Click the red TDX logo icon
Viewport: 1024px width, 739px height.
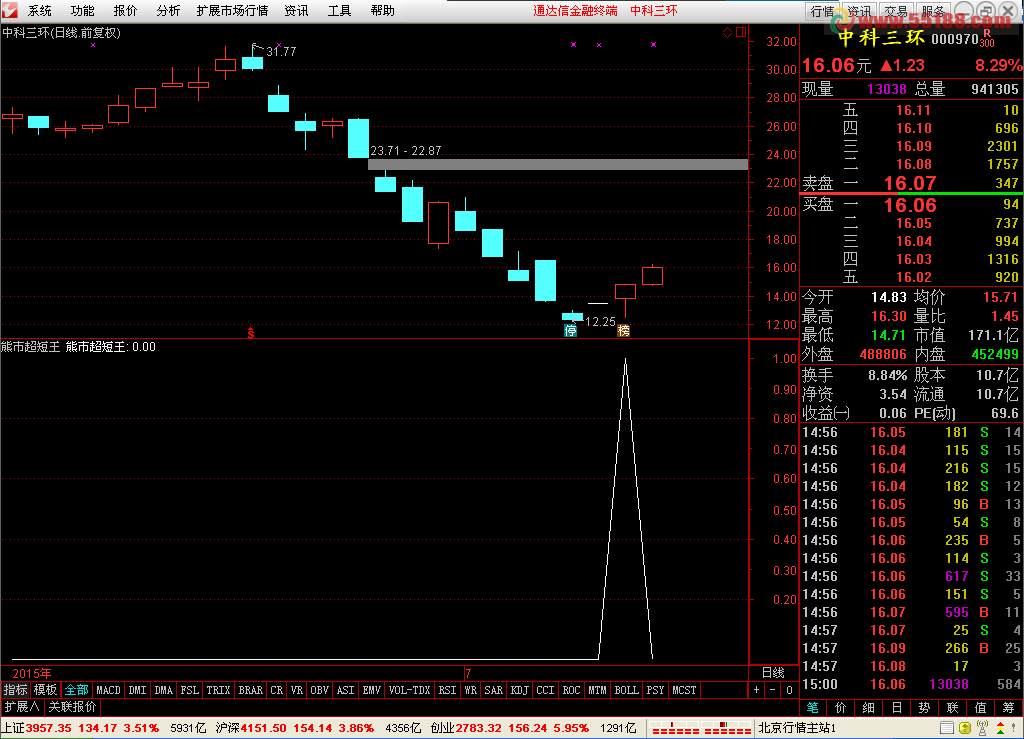tap(9, 10)
